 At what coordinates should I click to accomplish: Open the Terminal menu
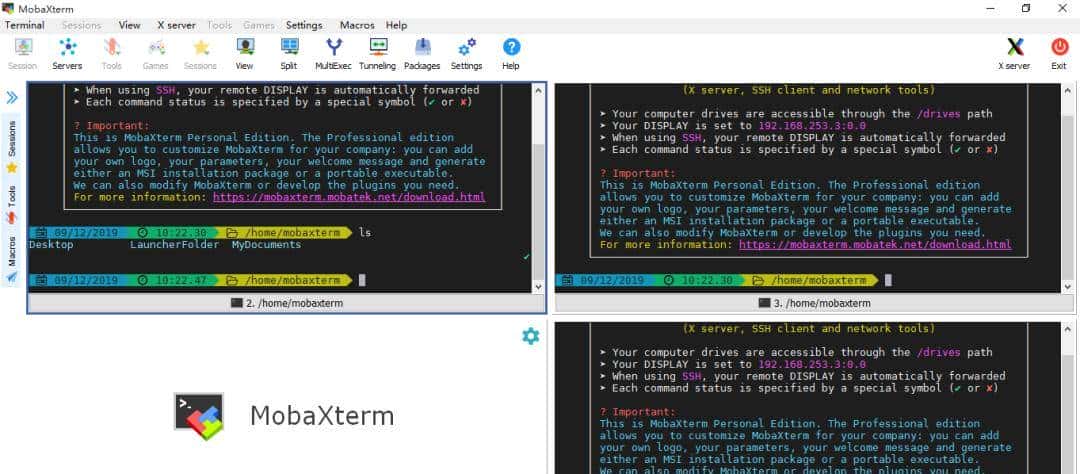(24, 25)
